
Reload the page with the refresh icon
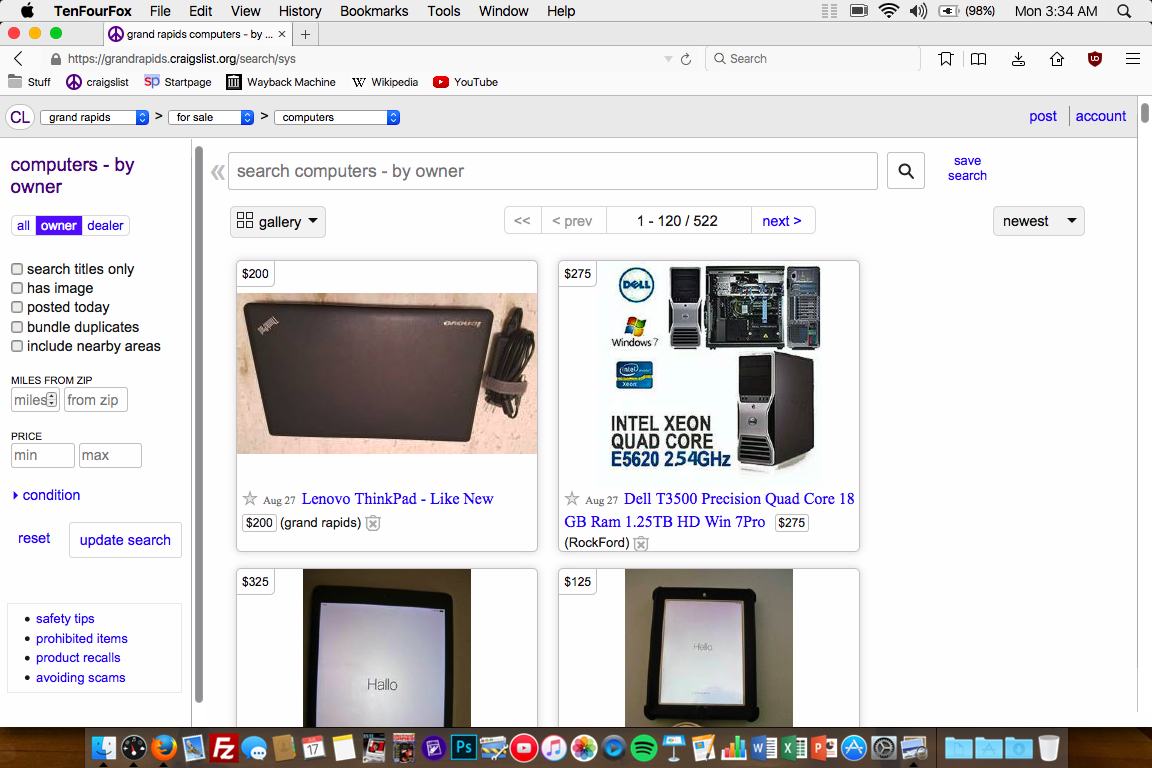point(685,59)
